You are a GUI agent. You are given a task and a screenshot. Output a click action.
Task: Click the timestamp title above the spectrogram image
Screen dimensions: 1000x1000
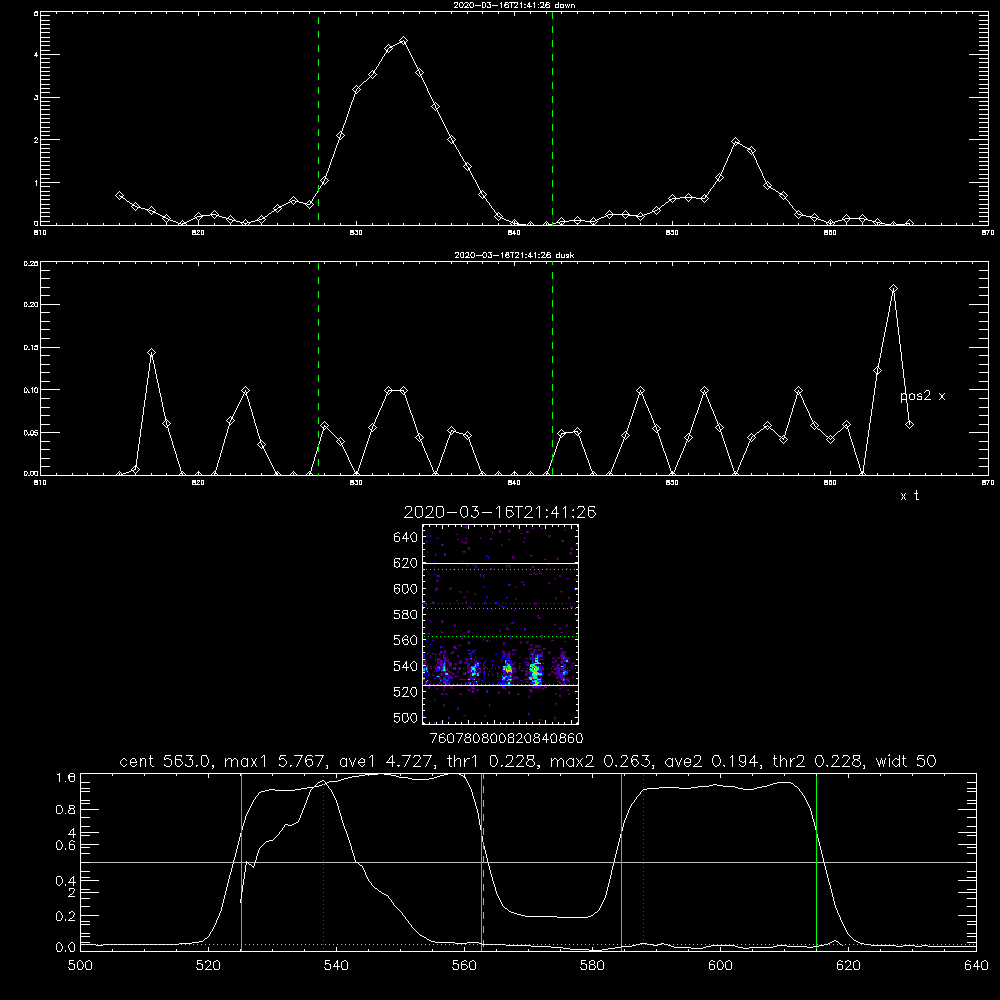pyautogui.click(x=500, y=512)
